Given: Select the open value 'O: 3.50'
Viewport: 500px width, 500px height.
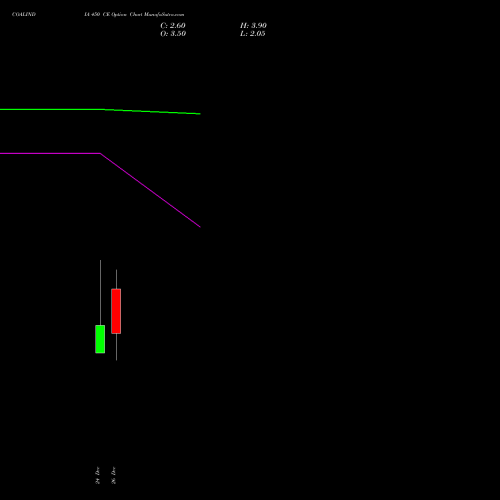Looking at the screenshot, I should 173,34.
